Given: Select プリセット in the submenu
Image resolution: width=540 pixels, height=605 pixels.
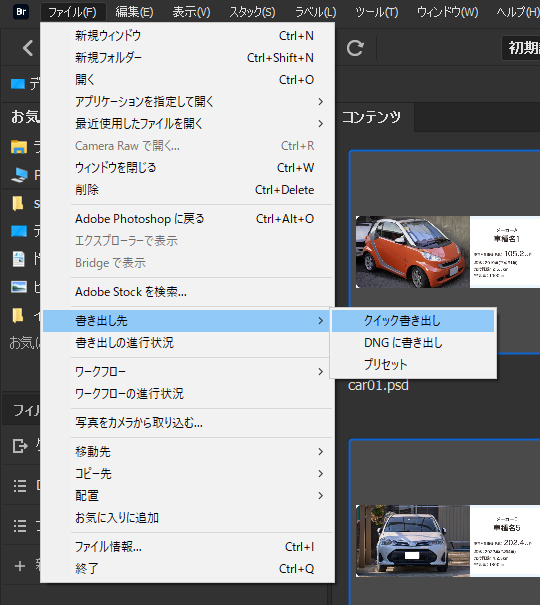Looking at the screenshot, I should [413, 365].
